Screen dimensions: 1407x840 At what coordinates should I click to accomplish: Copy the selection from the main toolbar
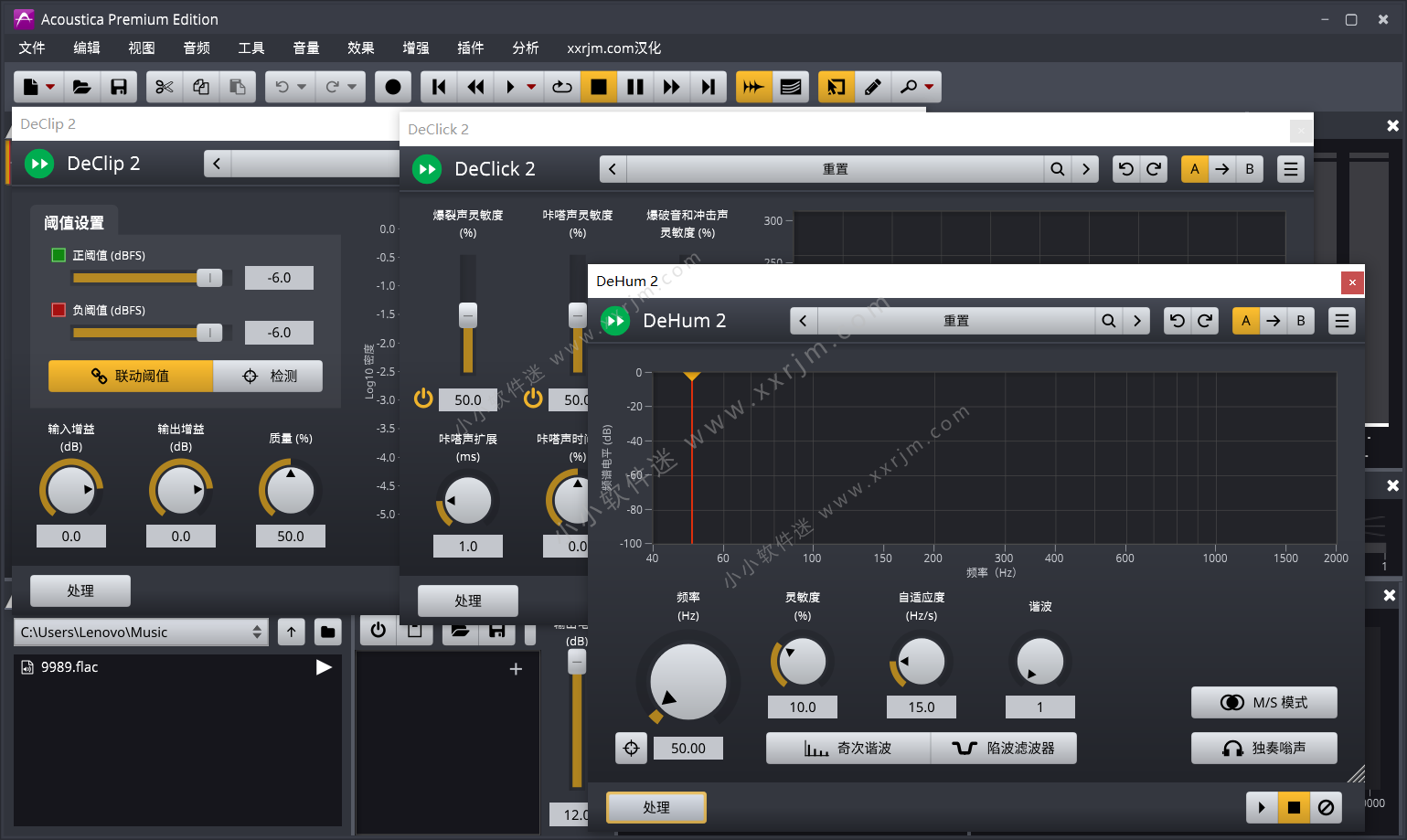click(201, 87)
